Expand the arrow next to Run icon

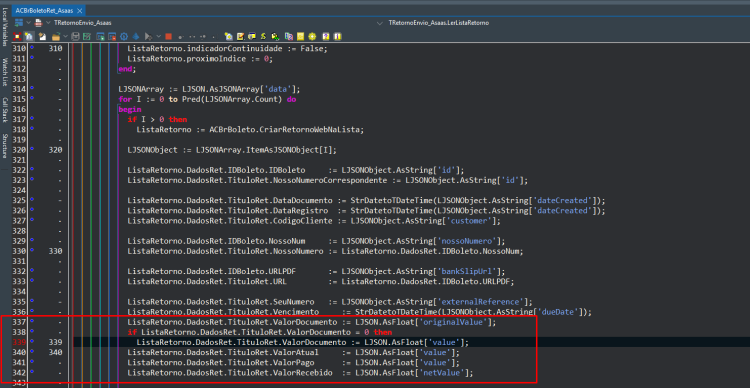pos(158,36)
